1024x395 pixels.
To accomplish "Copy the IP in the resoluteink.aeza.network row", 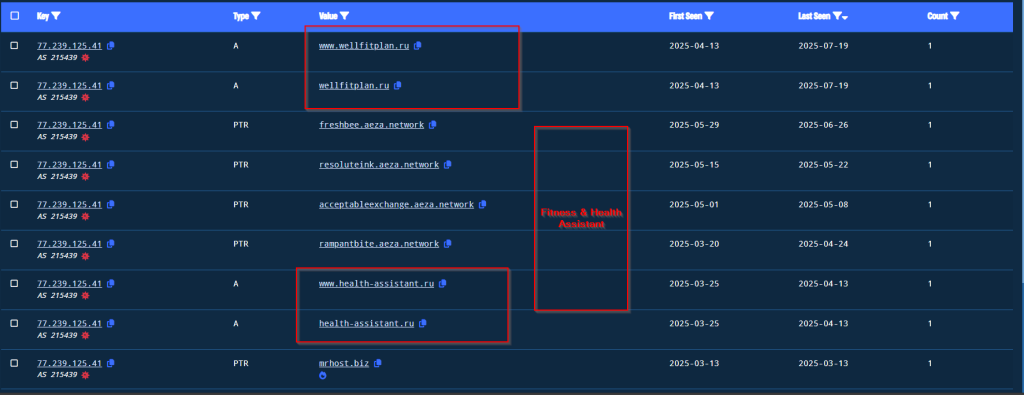I will pyautogui.click(x=110, y=165).
